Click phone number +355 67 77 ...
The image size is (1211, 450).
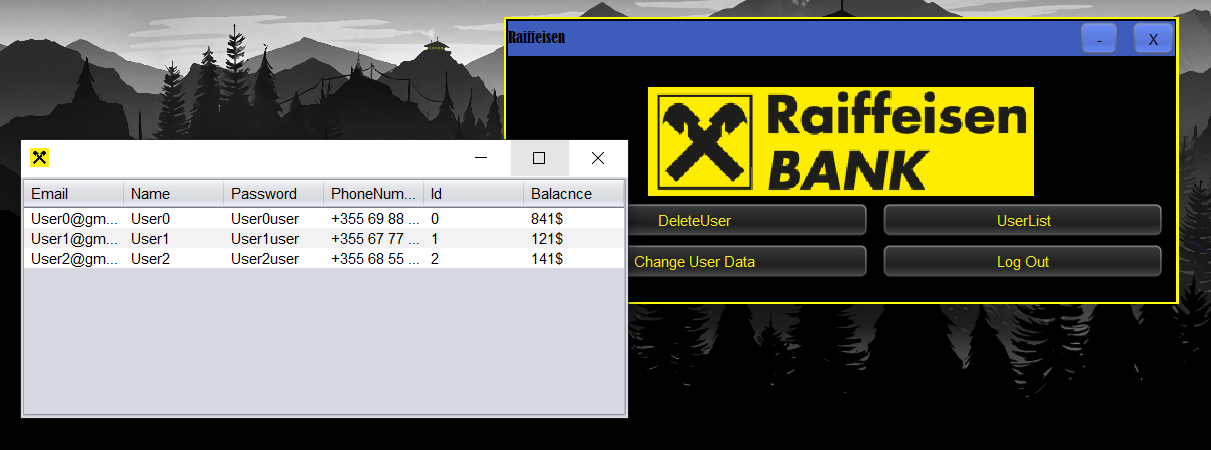click(x=374, y=238)
